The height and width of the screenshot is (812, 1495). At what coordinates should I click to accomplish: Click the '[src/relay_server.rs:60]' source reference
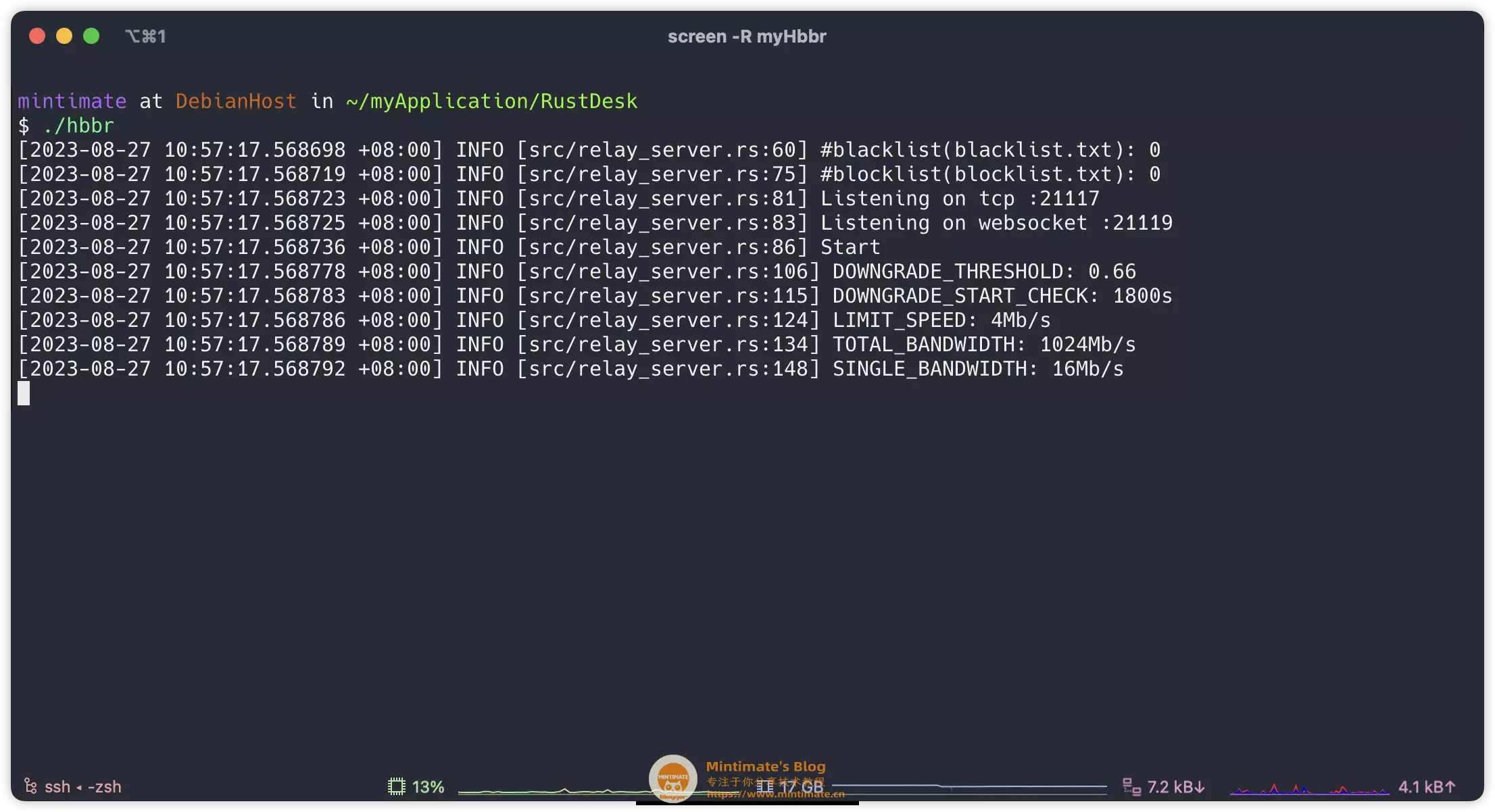point(662,150)
